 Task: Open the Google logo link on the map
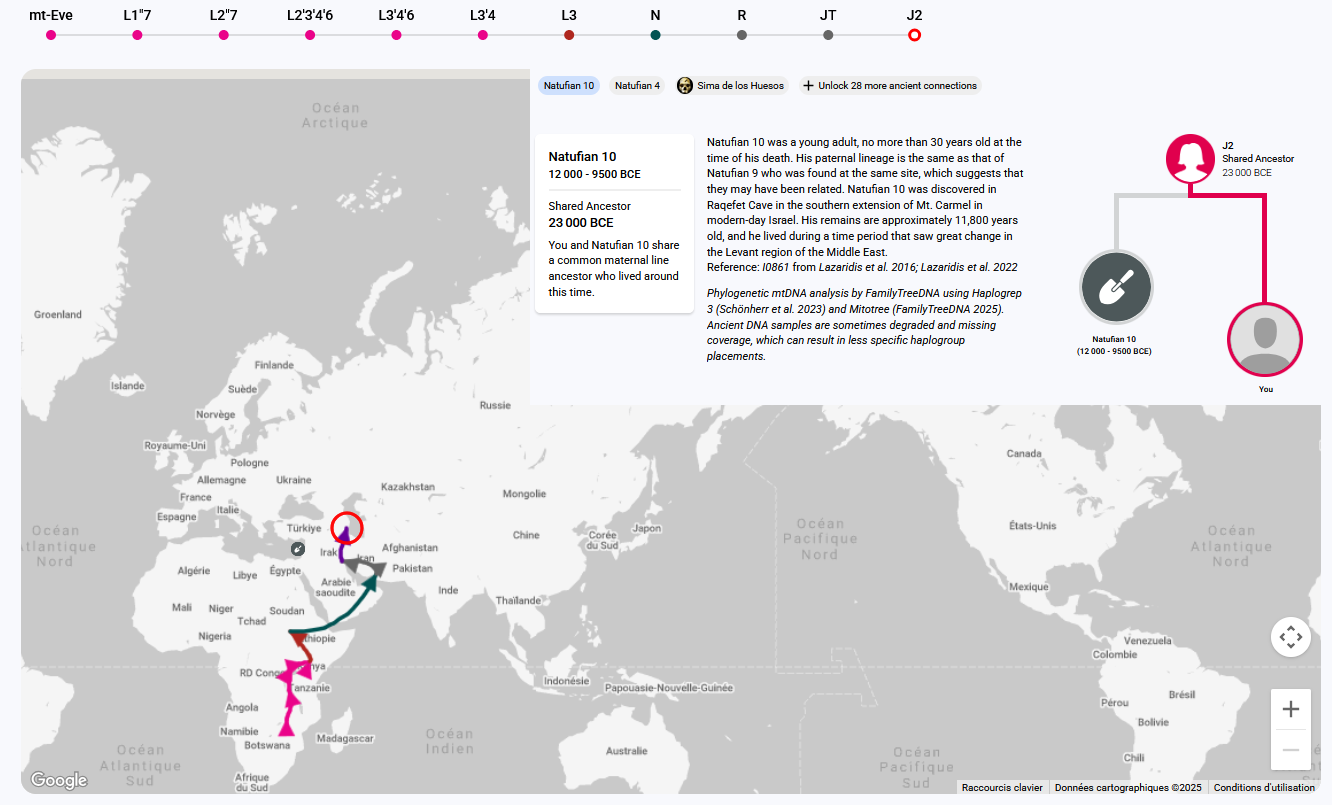pos(59,781)
